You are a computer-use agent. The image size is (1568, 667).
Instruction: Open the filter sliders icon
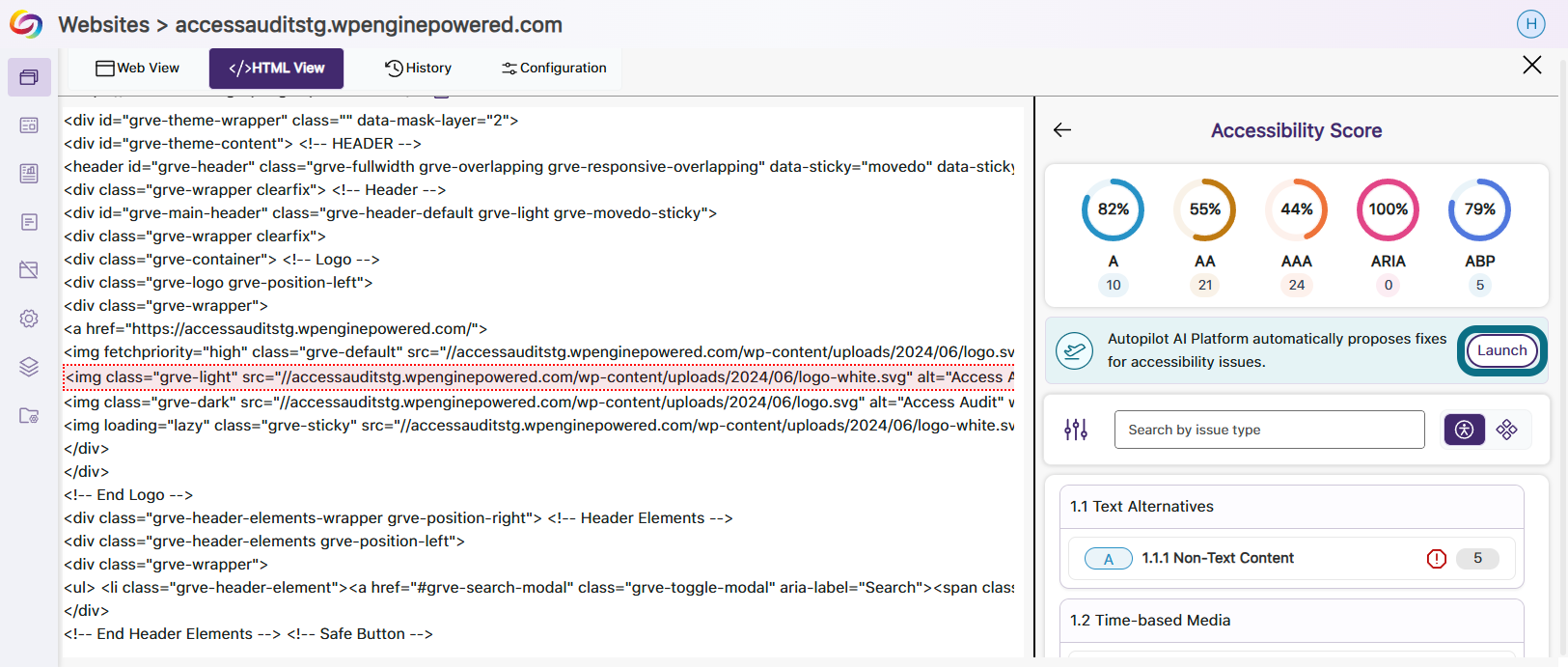[1076, 430]
